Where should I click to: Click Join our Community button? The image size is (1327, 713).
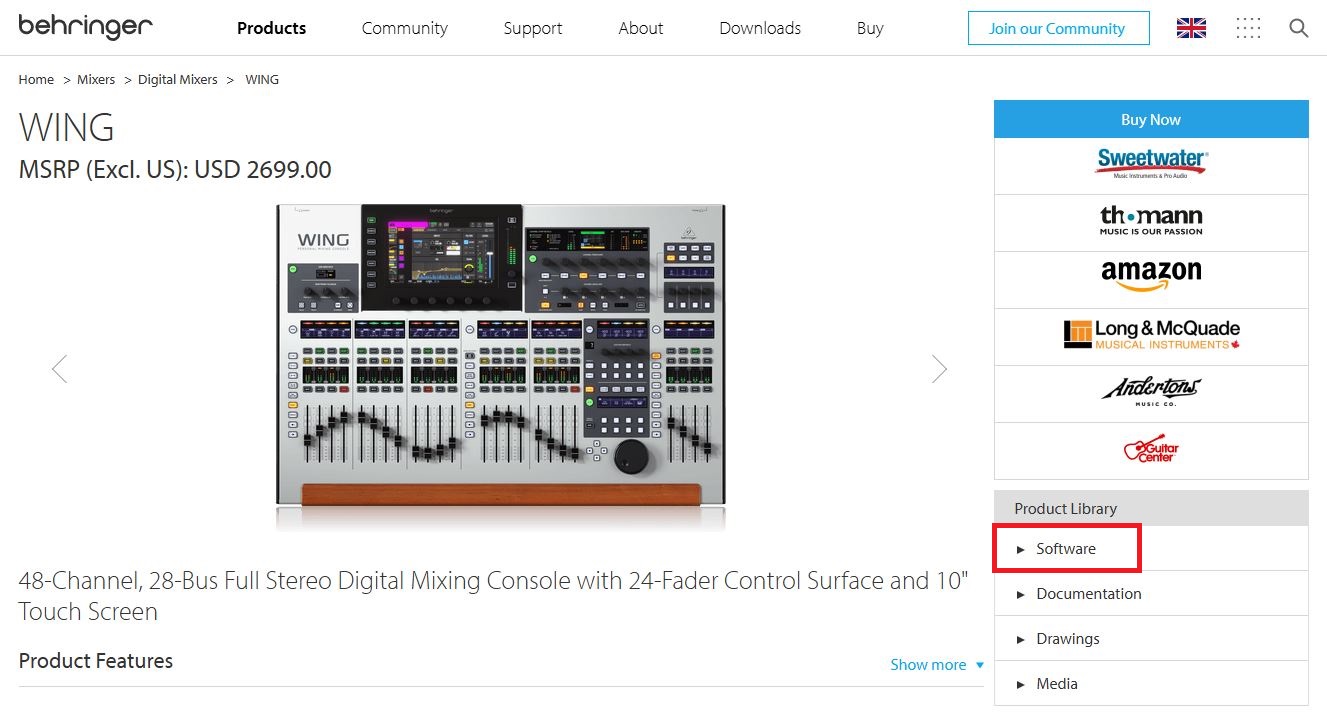(1058, 28)
